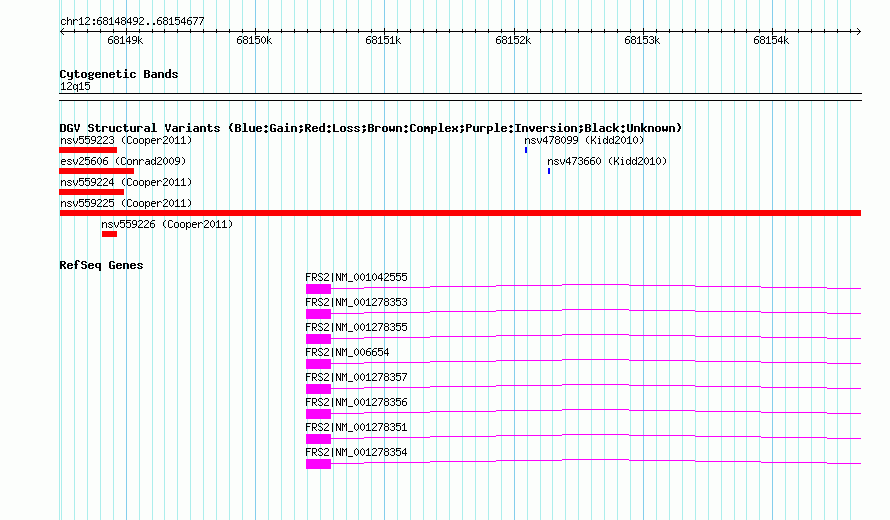Click the nsv478099 (Kidd2010) variant label

[584, 140]
